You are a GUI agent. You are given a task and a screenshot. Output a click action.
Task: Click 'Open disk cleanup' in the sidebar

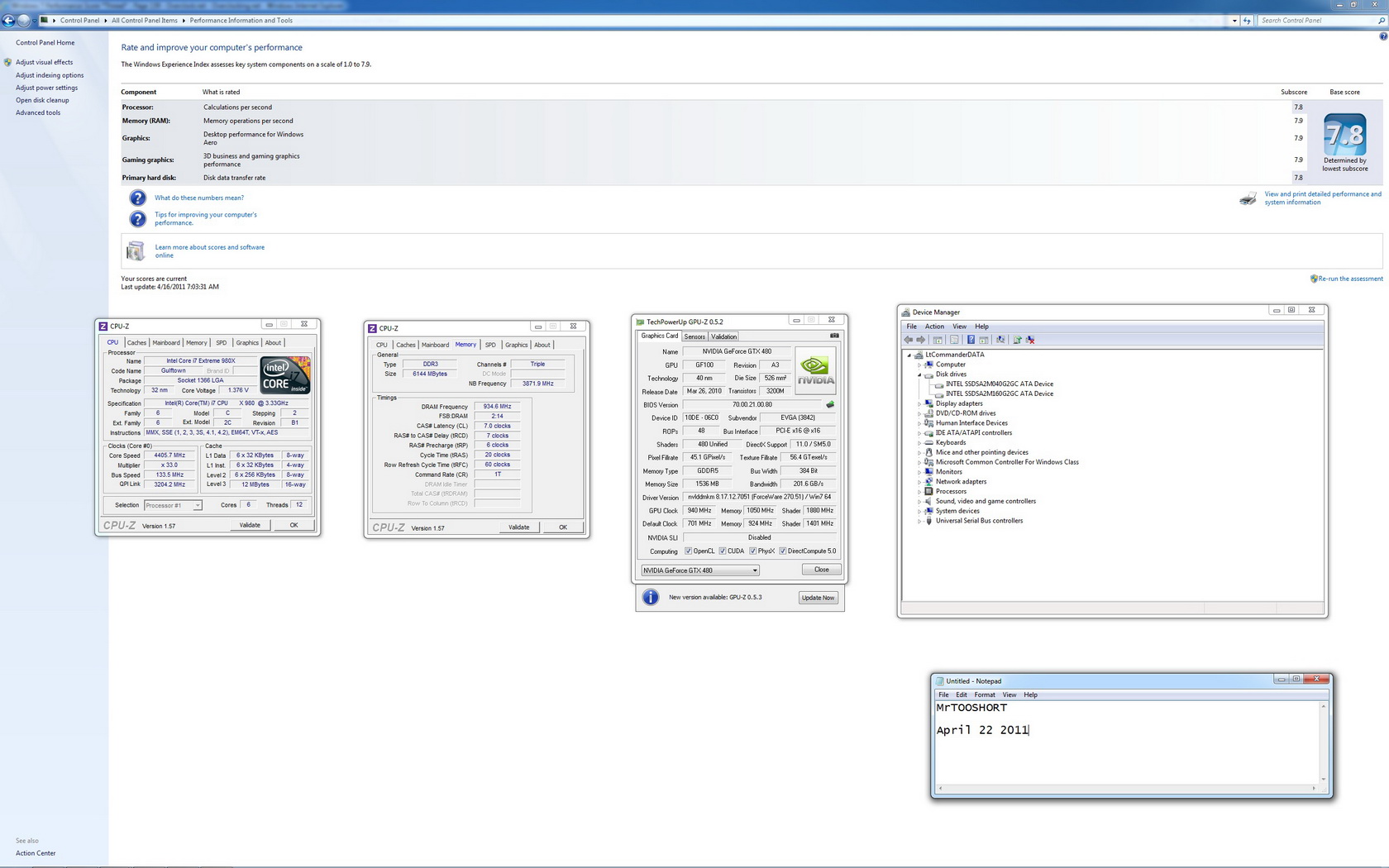tap(42, 100)
